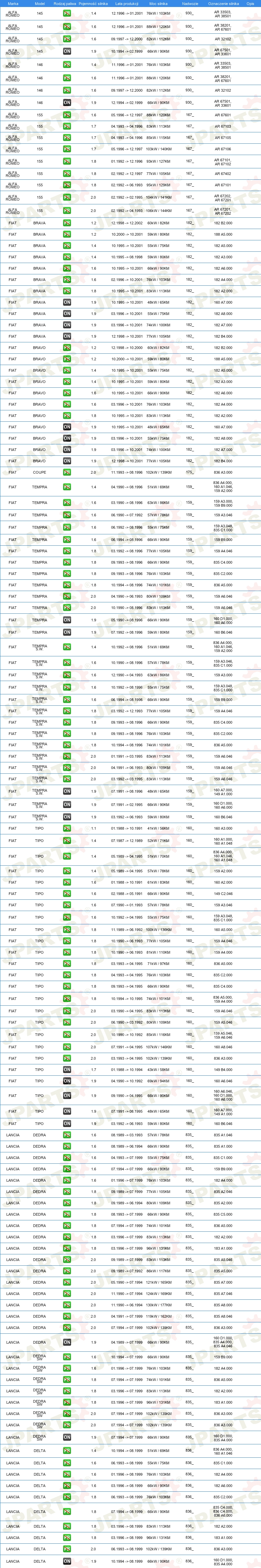This screenshot has width=261, height=1568.
Task: Click ON diesel icon in Tempra S.W. 160 A7.000 row
Action: click(x=67, y=792)
